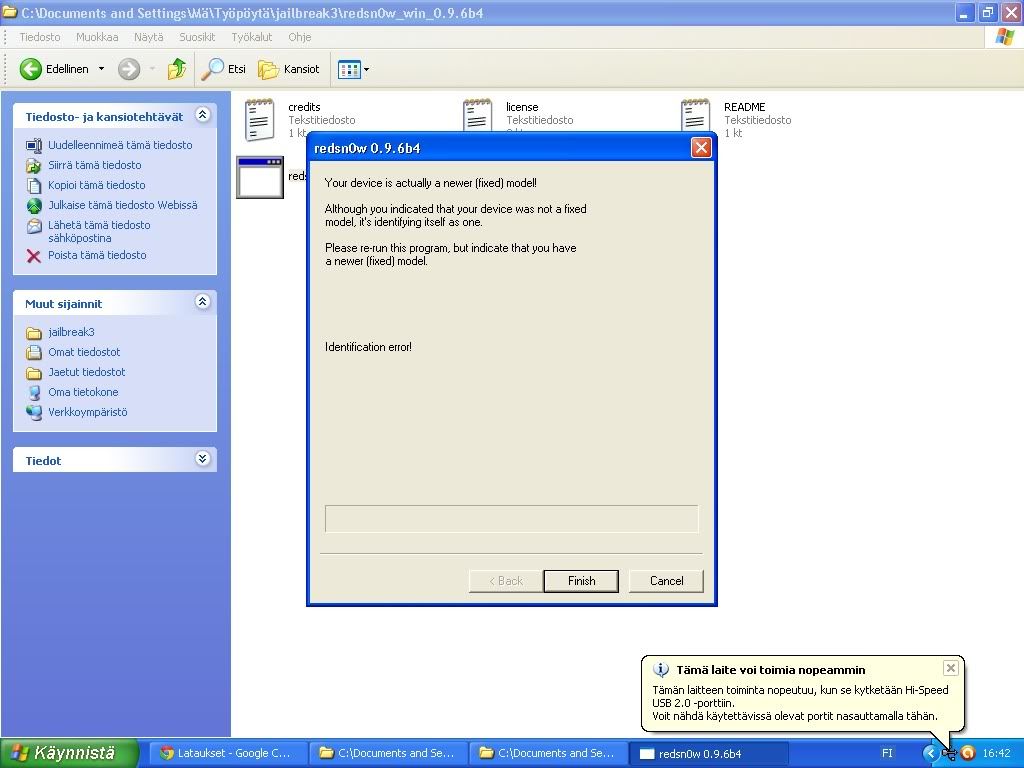Select the credits file name
Image resolution: width=1024 pixels, height=768 pixels.
click(304, 107)
